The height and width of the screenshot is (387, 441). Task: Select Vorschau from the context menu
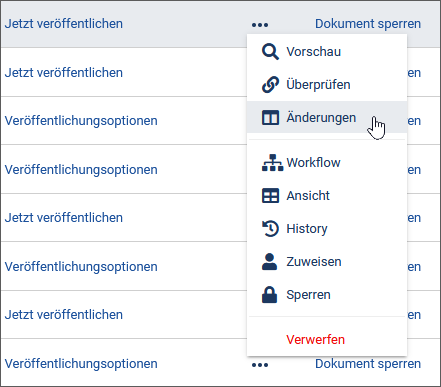[327, 52]
